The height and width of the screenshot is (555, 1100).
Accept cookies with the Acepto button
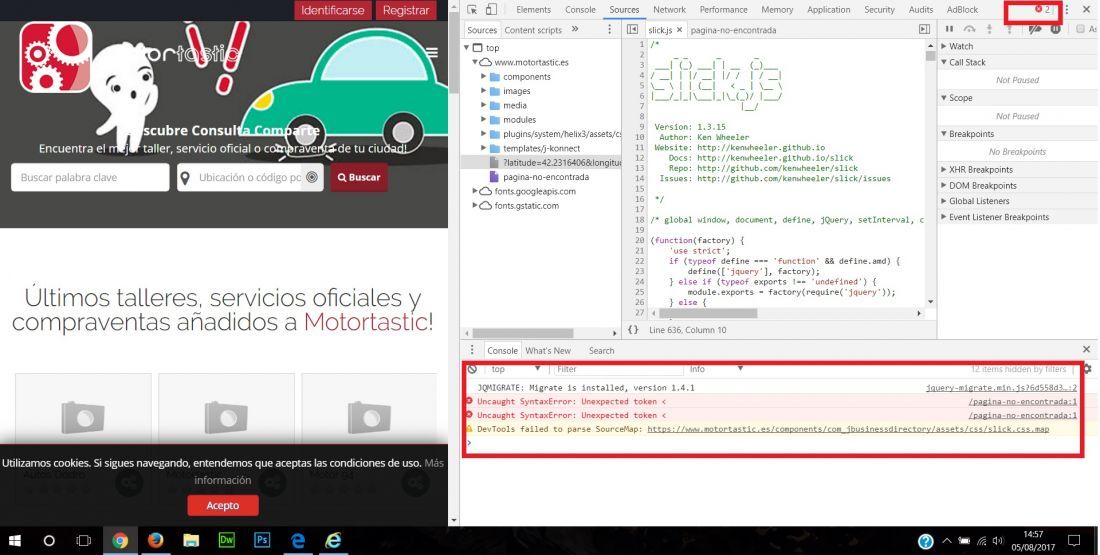(223, 505)
